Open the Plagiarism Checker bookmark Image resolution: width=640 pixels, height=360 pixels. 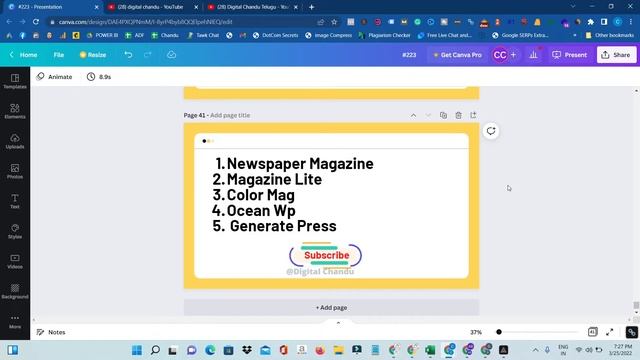384,35
